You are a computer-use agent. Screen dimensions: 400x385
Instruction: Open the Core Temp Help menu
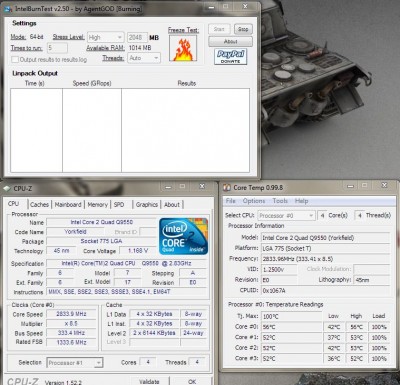[x=301, y=201]
